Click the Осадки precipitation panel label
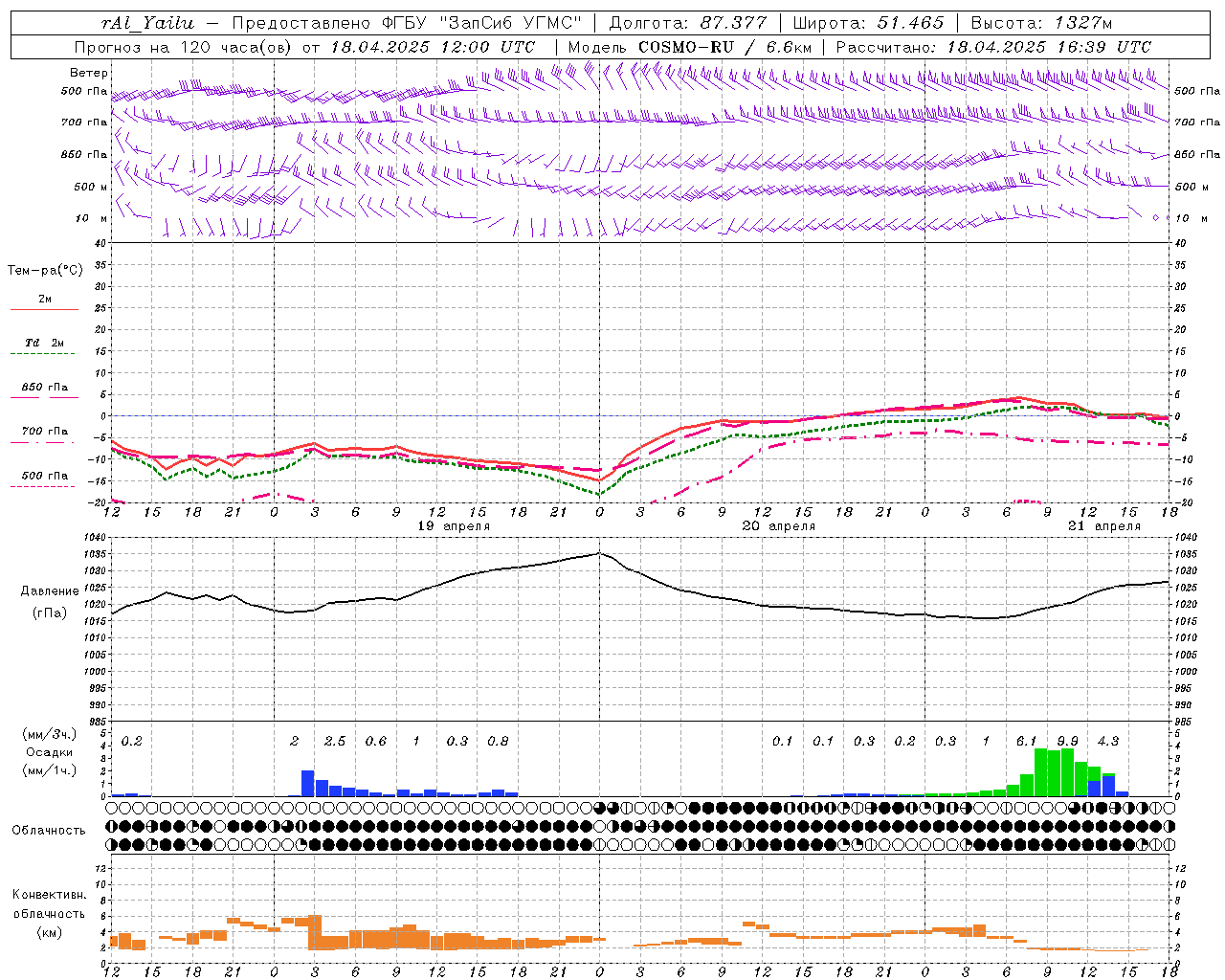The height and width of the screenshot is (980, 1225). (x=50, y=752)
